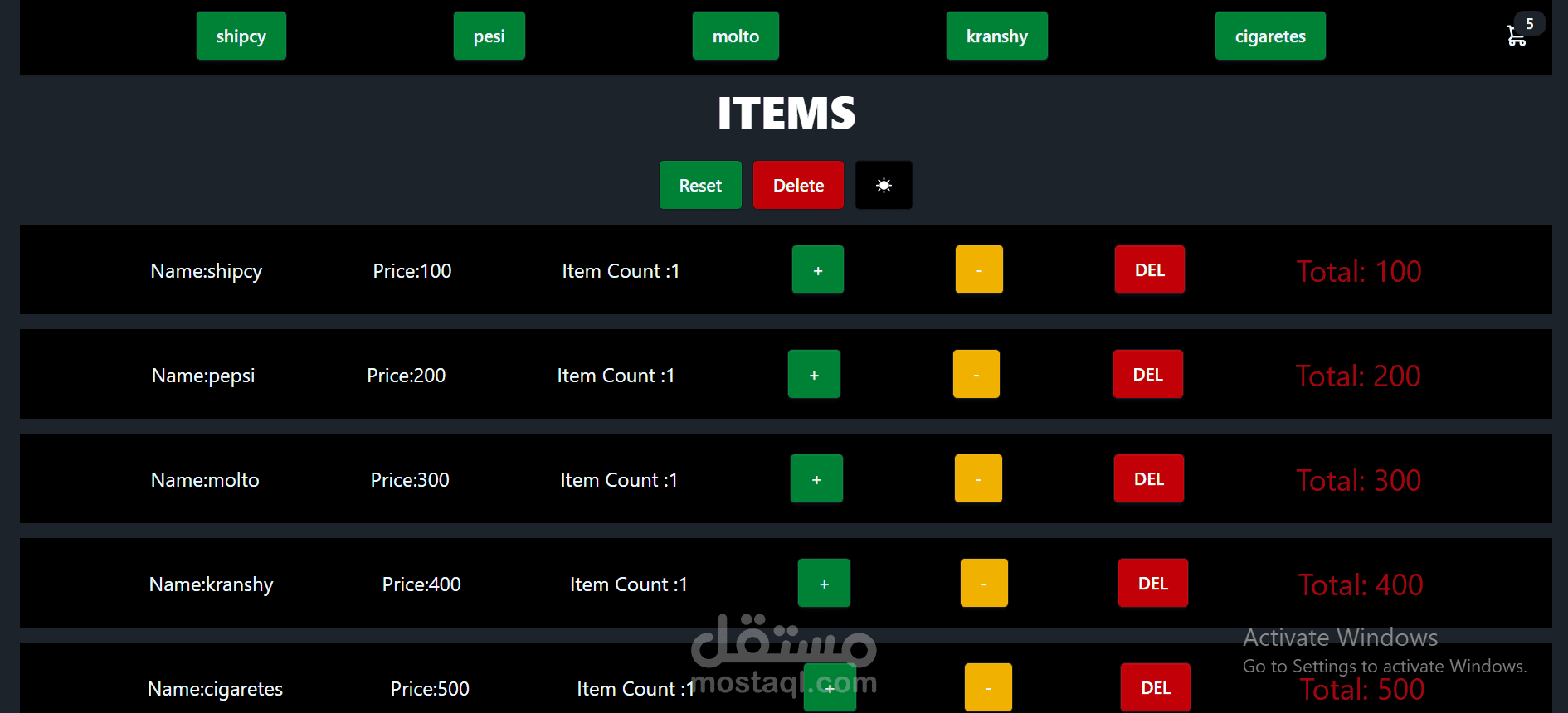Click the Name:cigaretes label
Screen dimensions: 1568x713
point(216,689)
